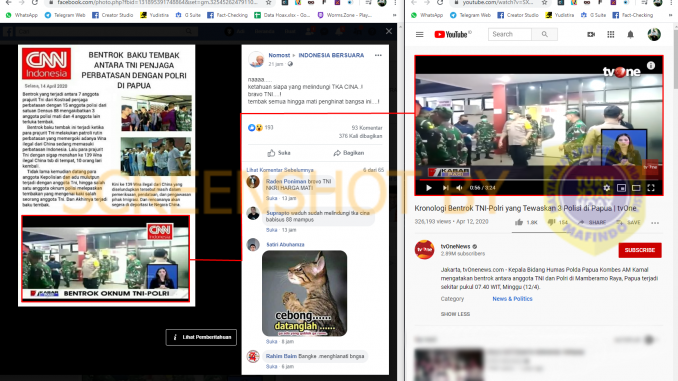Play the tvOne YouTube video
Screen dimensions: 678x381
[429, 188]
